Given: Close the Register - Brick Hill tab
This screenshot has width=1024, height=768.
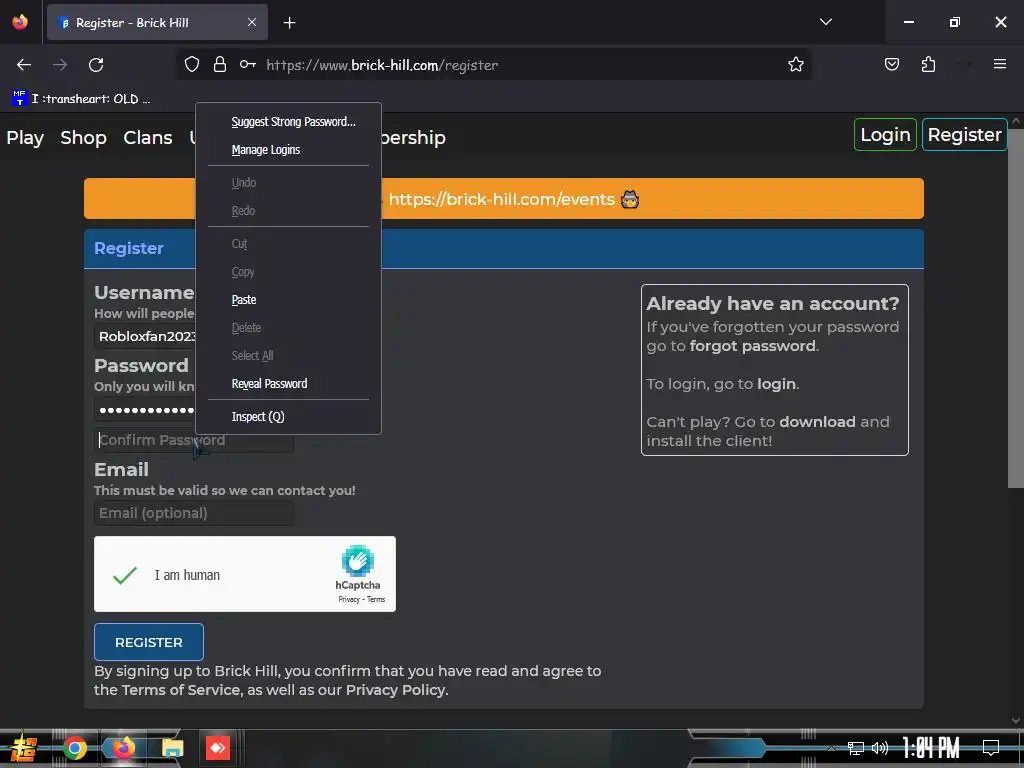Looking at the screenshot, I should click(x=251, y=22).
